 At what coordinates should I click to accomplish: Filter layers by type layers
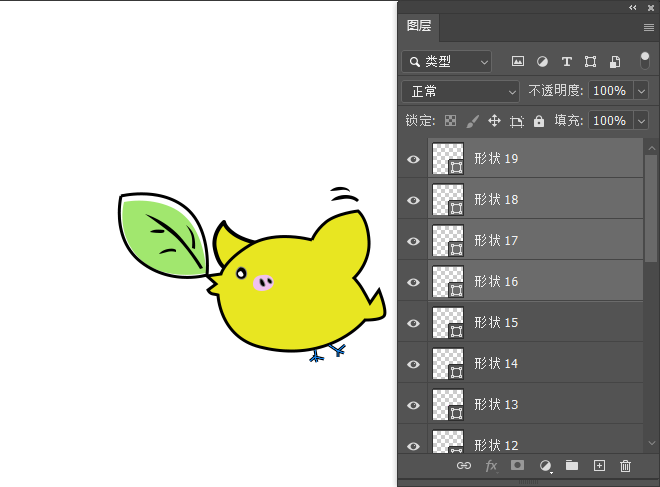(566, 61)
